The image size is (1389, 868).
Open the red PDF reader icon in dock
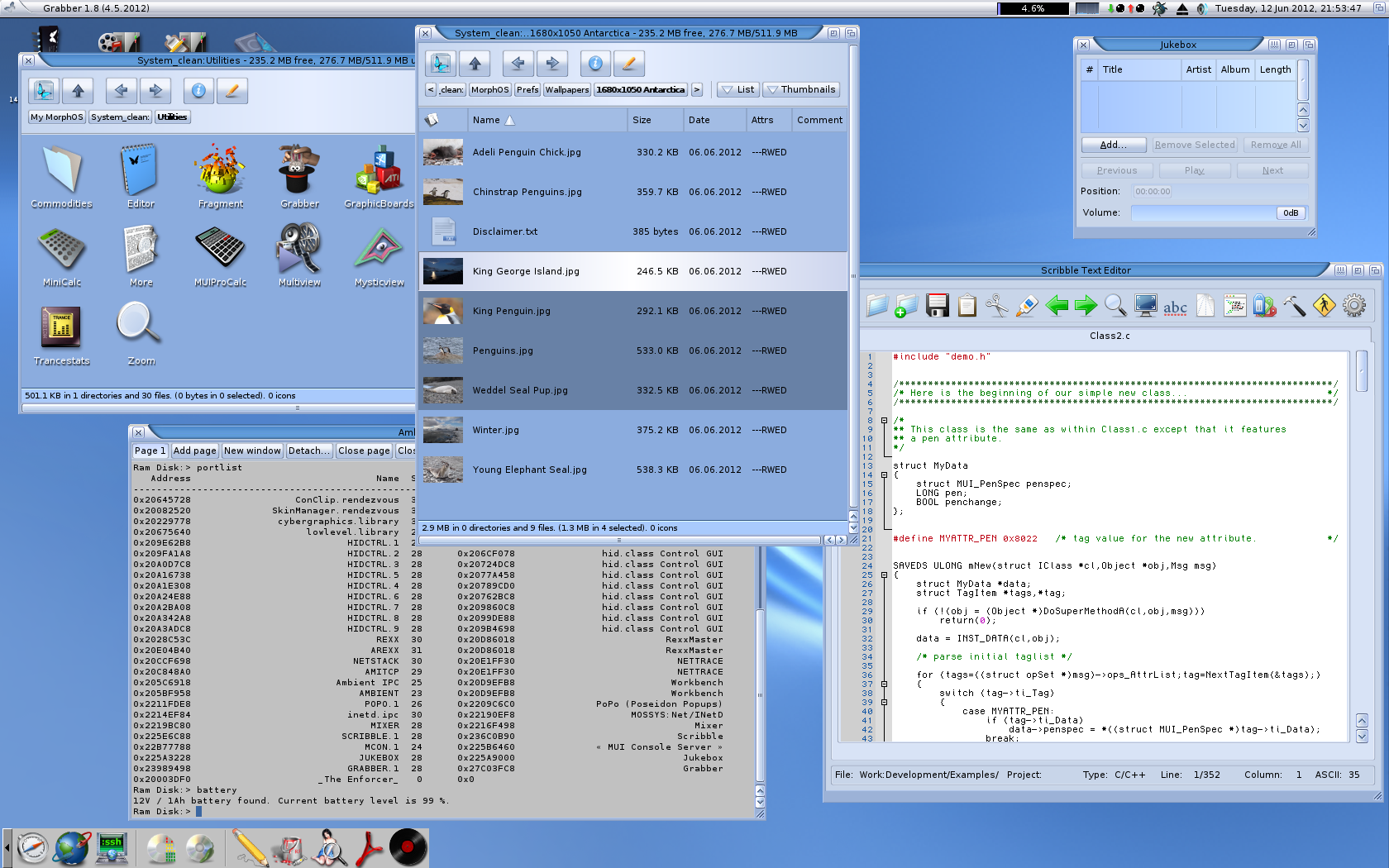pos(369,847)
